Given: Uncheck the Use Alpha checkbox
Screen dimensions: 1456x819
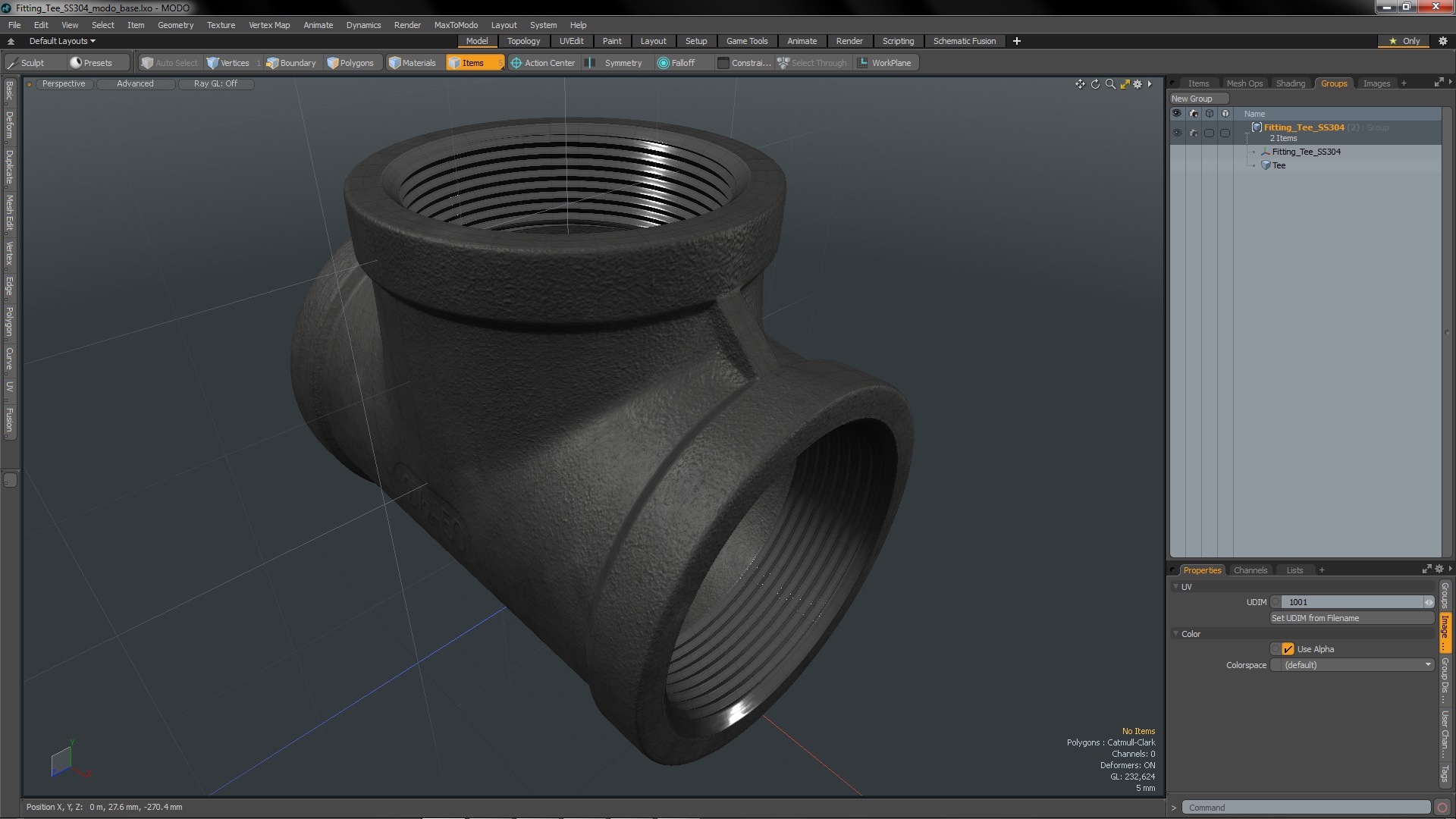Looking at the screenshot, I should 1288,649.
